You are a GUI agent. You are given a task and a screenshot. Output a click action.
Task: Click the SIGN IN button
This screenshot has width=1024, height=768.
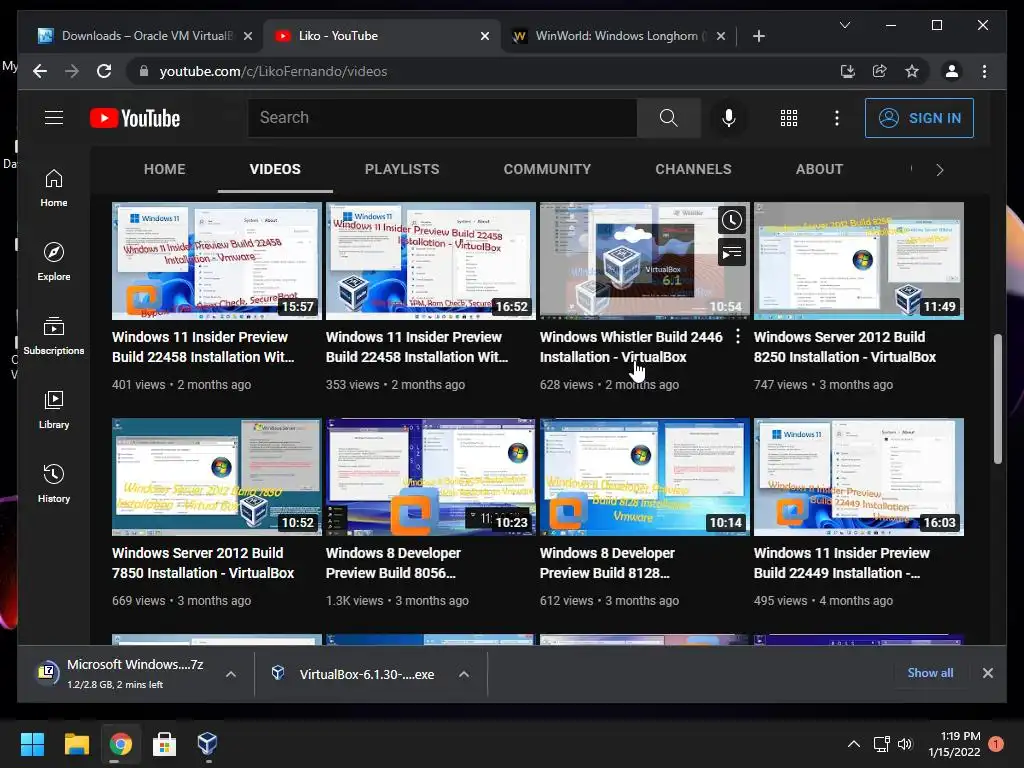919,118
